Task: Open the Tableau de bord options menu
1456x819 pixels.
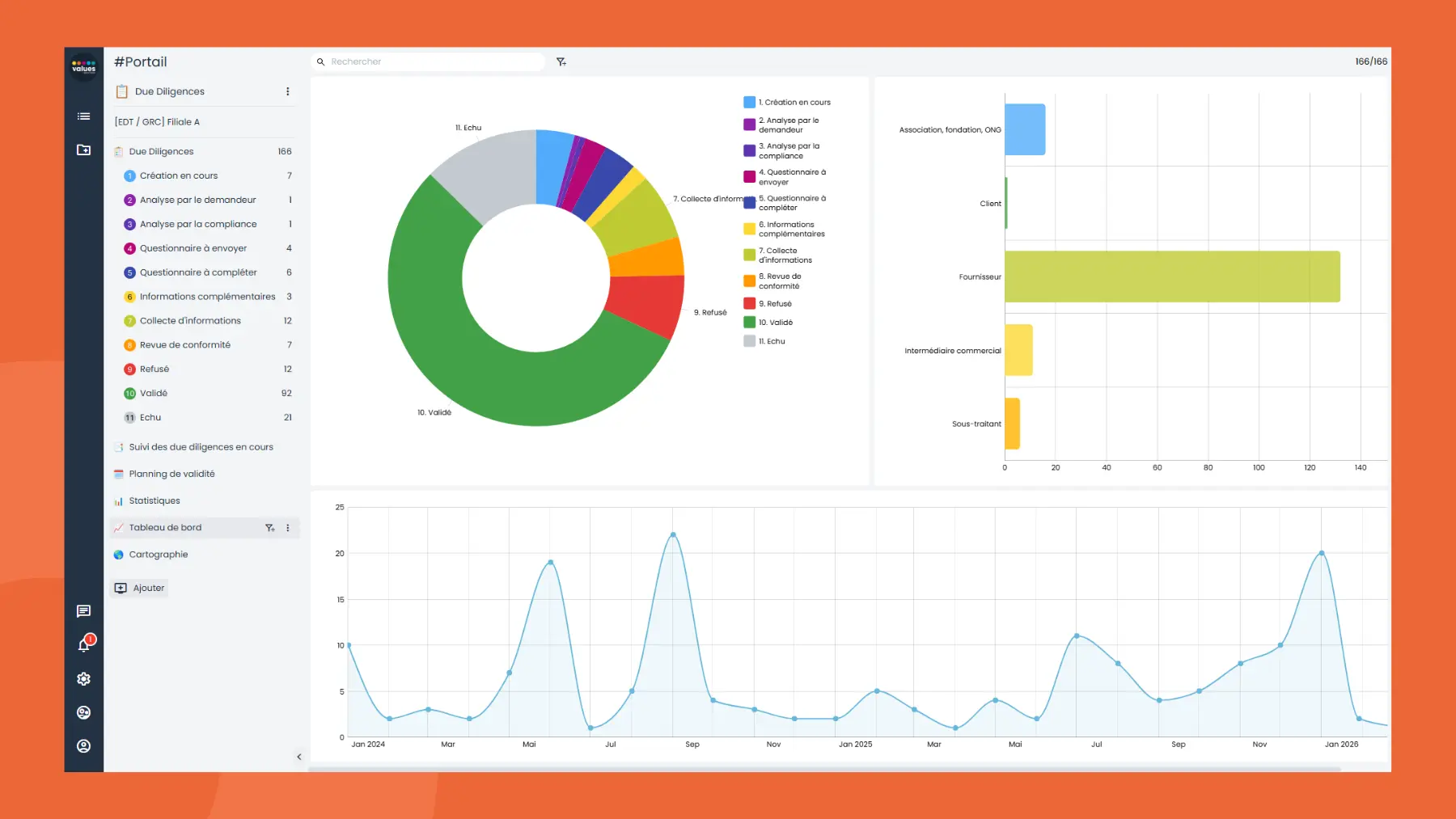Action: (287, 527)
